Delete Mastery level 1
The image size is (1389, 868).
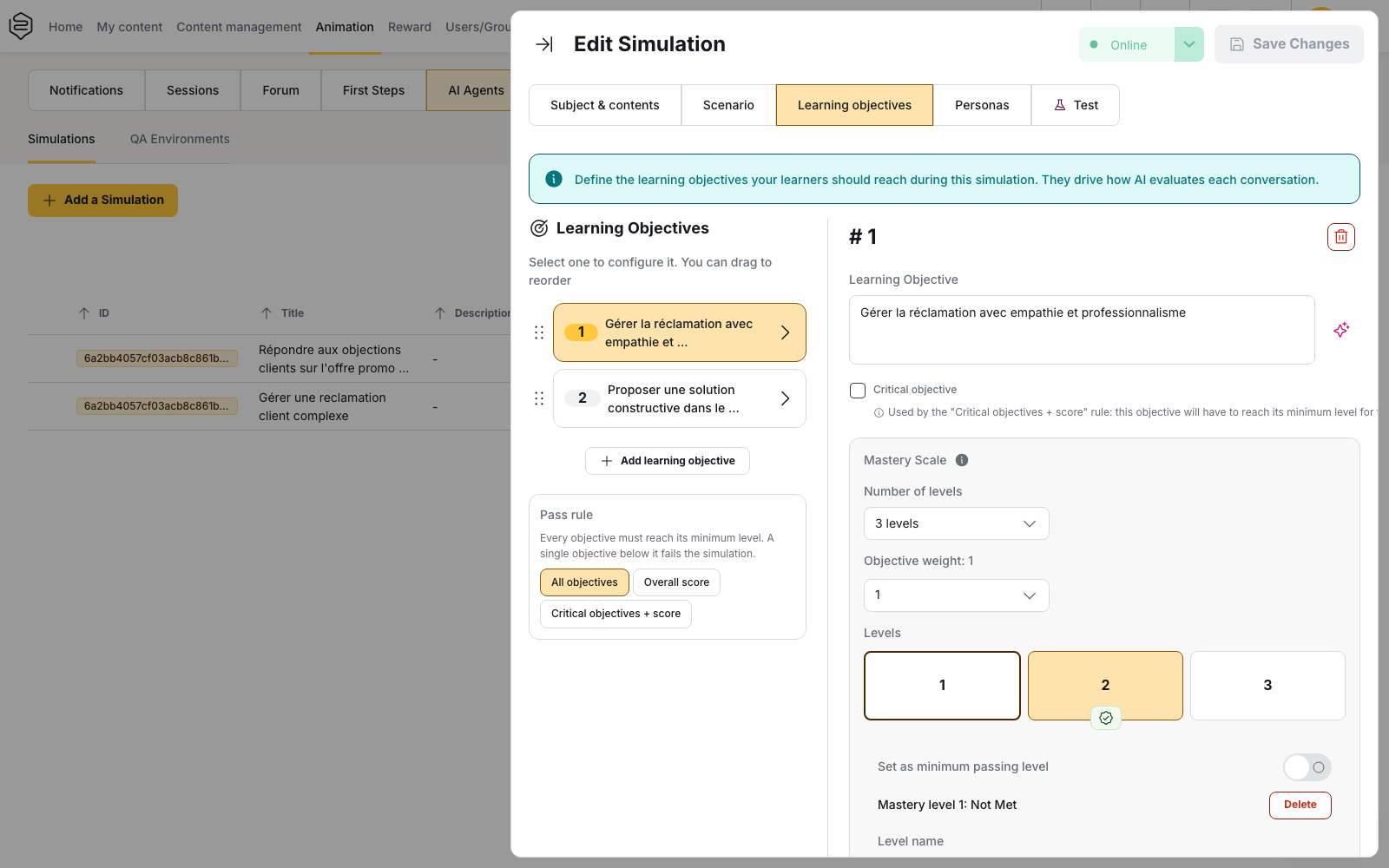[x=1300, y=806]
